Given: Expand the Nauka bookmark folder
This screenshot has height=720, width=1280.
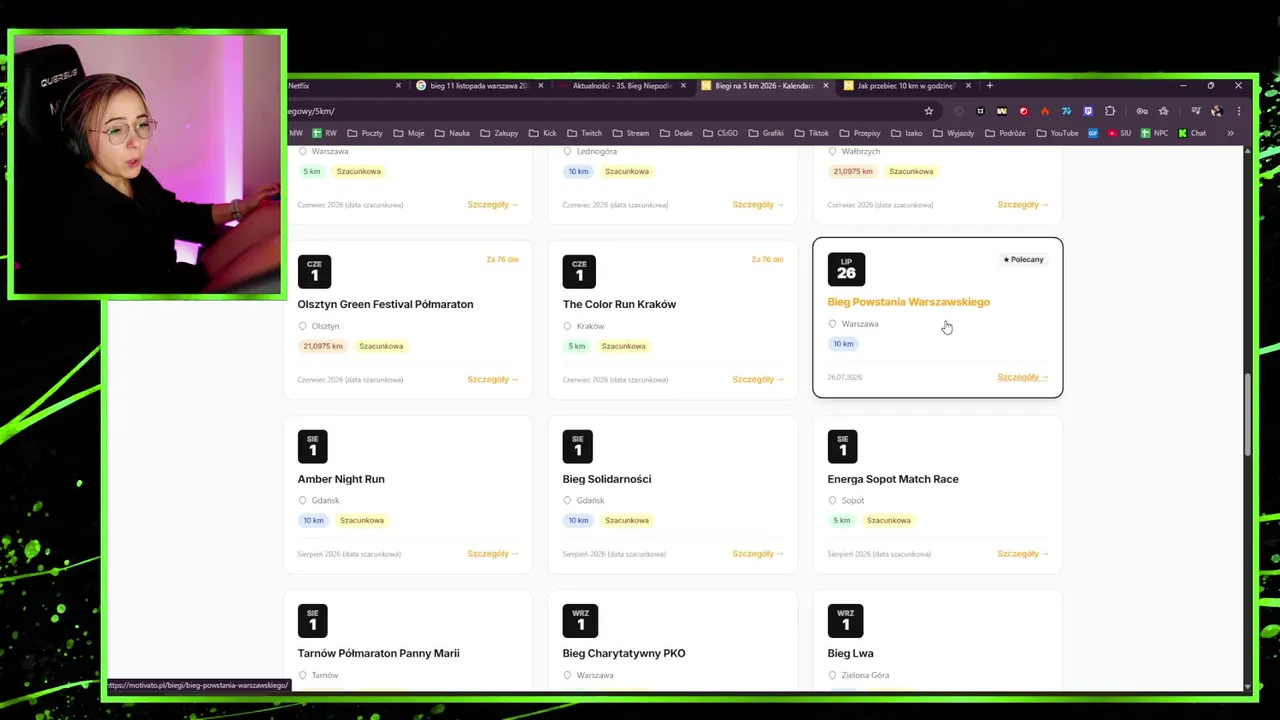Looking at the screenshot, I should coord(451,133).
